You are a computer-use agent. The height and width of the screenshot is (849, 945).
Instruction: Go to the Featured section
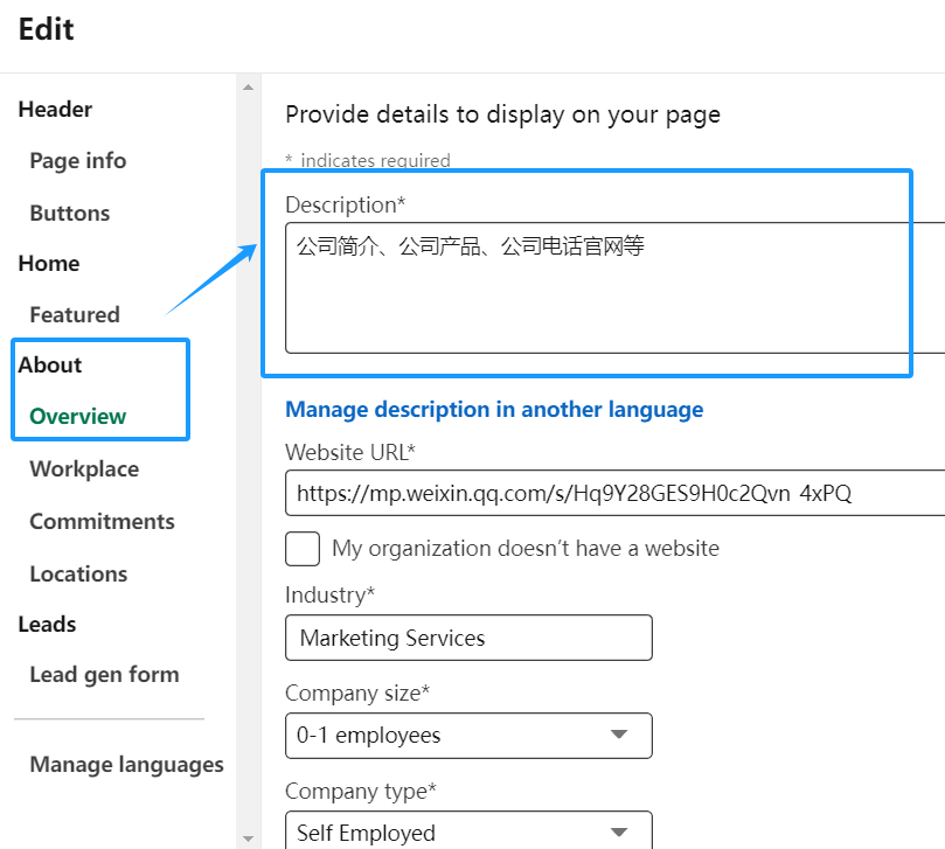pos(75,315)
